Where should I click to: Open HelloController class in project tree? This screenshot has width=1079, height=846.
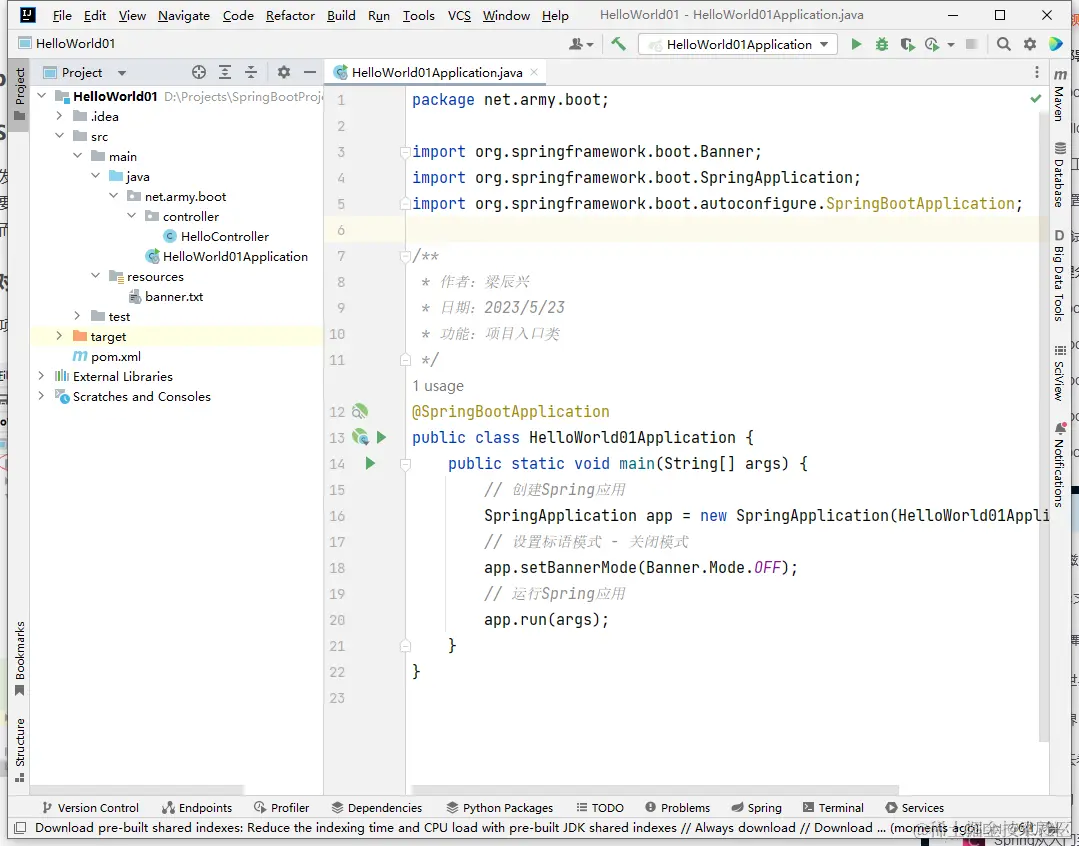tap(224, 236)
